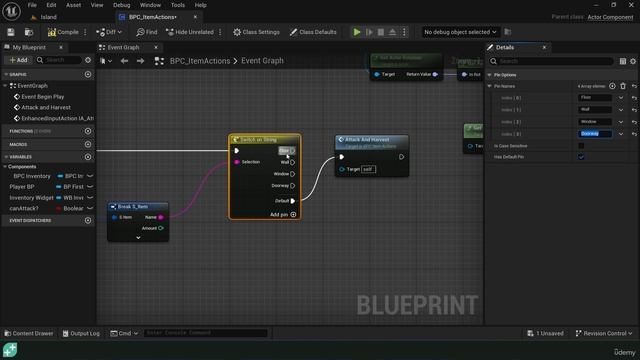640x360 pixels.
Task: Open the Tools menu
Action: 178,5
